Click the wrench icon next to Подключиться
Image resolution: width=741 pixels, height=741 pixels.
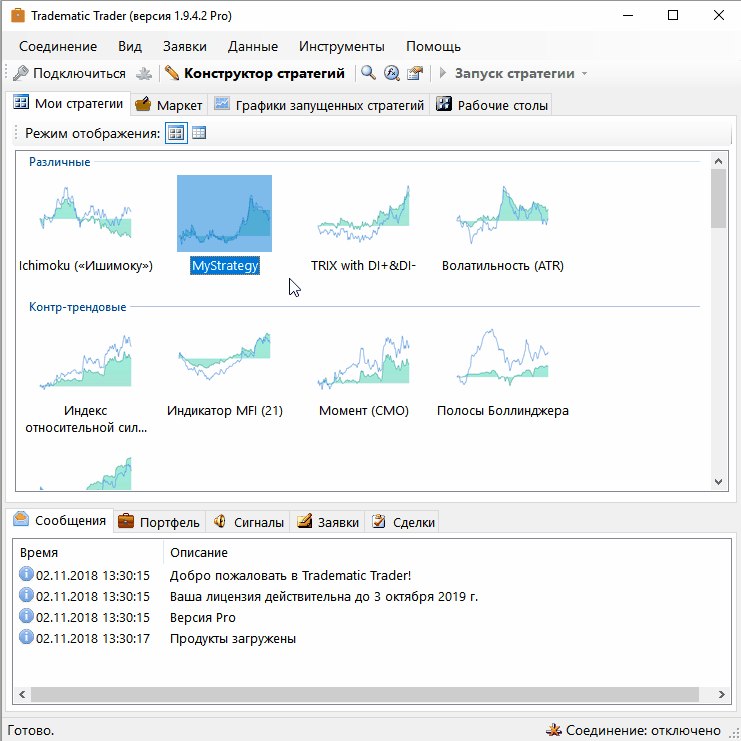21,73
